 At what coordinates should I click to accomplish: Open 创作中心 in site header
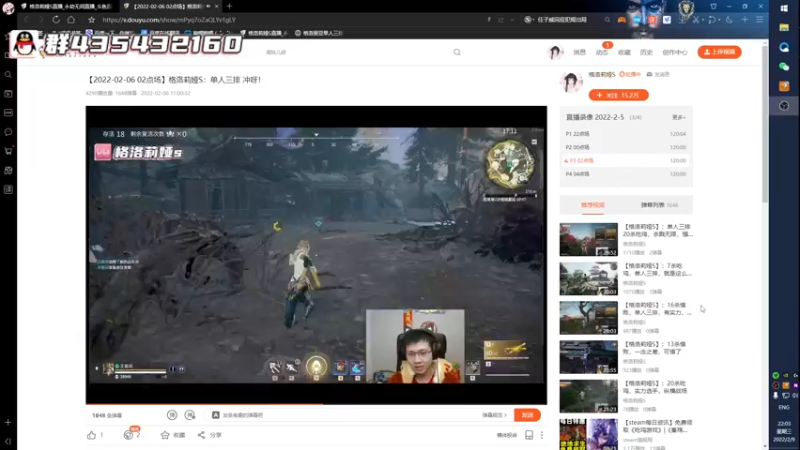(674, 52)
